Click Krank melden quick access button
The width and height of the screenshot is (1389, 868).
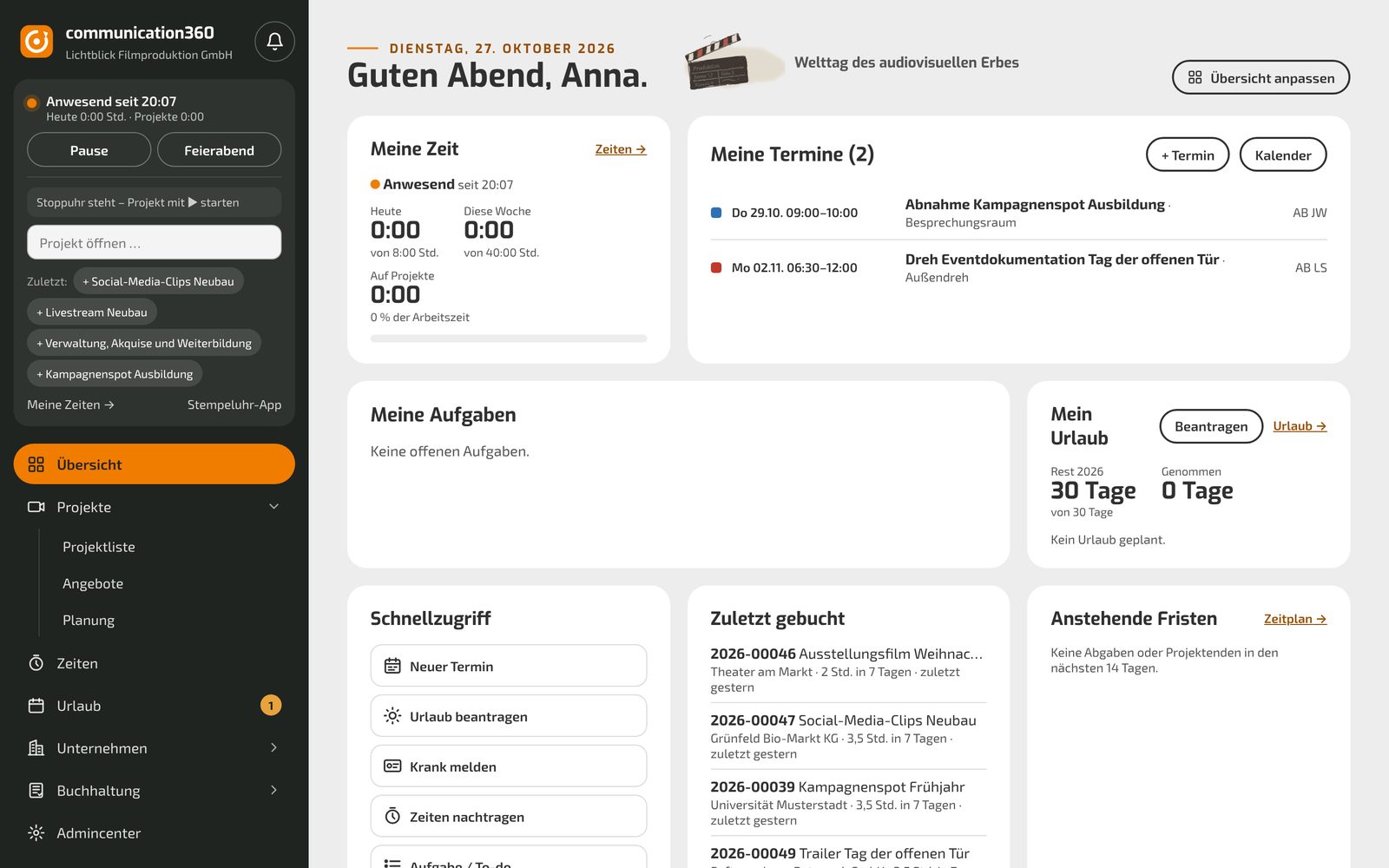click(509, 766)
